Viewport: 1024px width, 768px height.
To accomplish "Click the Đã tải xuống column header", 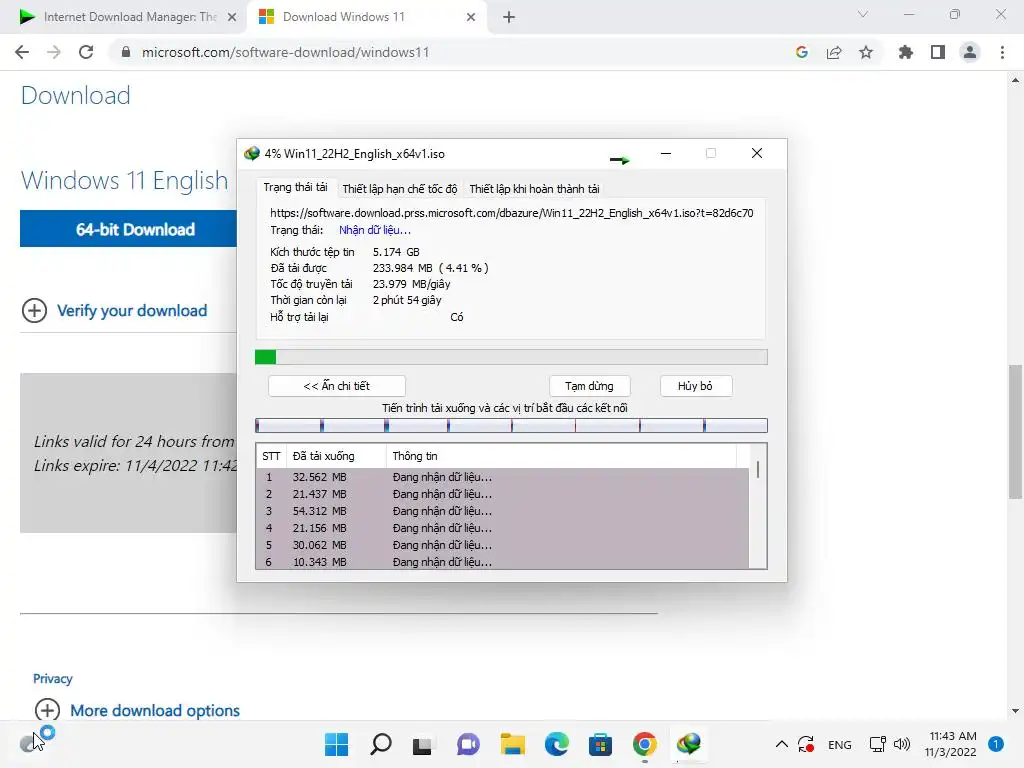I will click(x=336, y=456).
